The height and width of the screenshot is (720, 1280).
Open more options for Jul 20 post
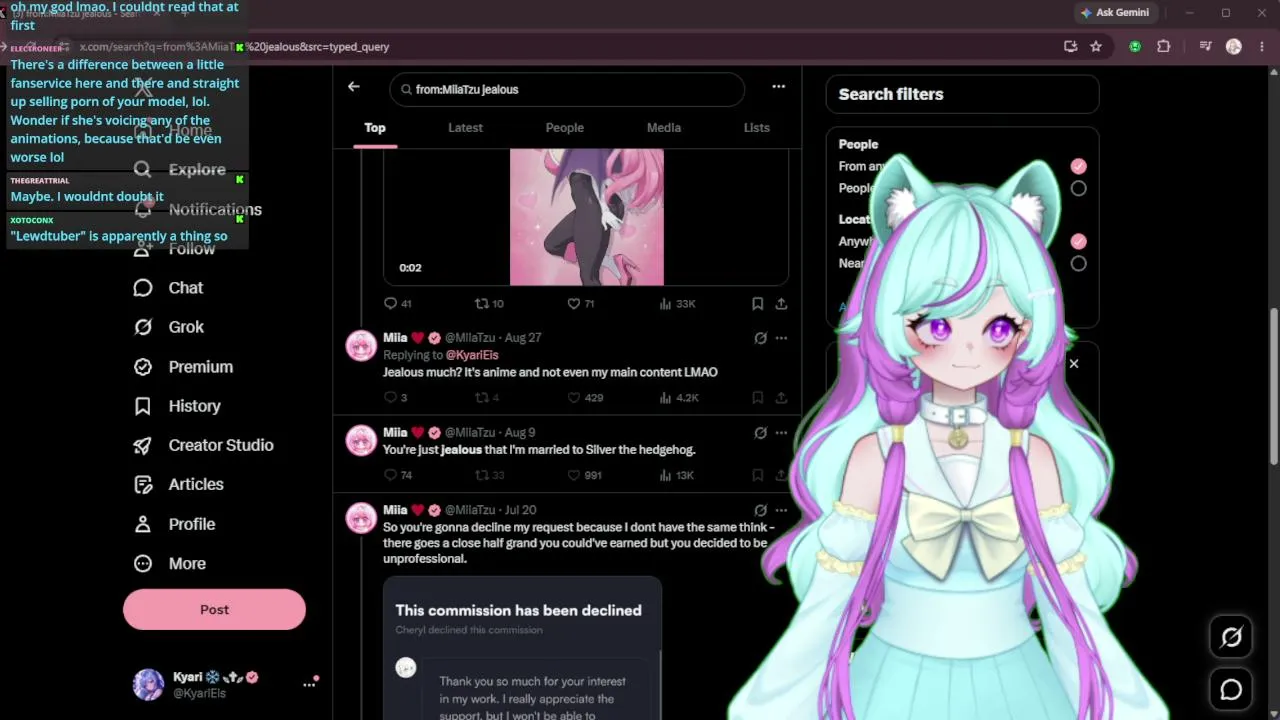(x=781, y=510)
